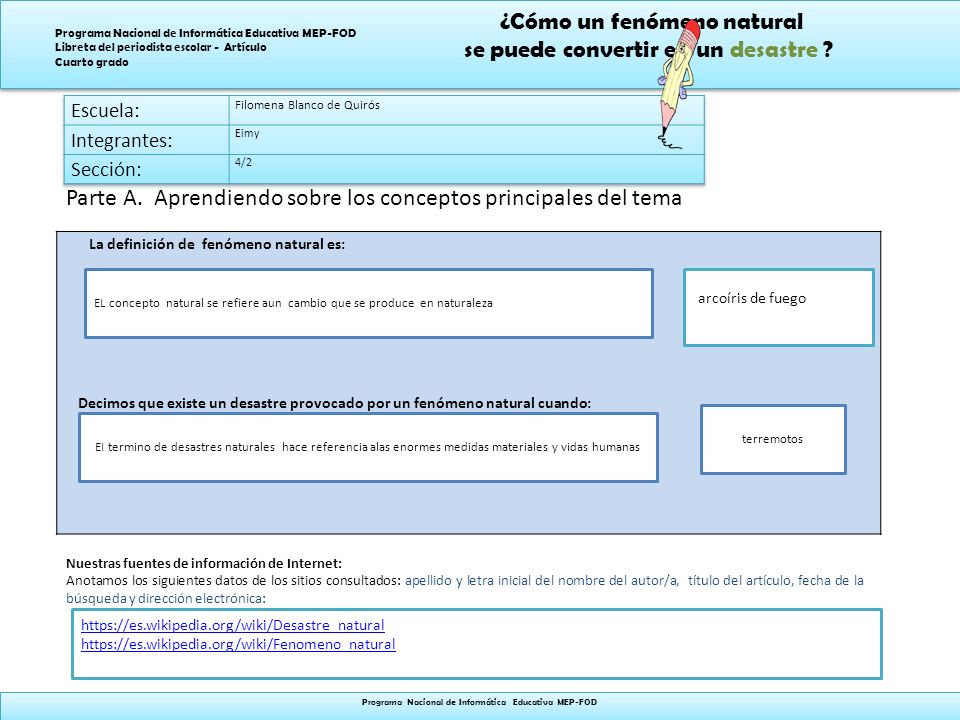The image size is (960, 720).
Task: Click the 'arcoíris de fuego' example box
Action: pyautogui.click(x=778, y=307)
